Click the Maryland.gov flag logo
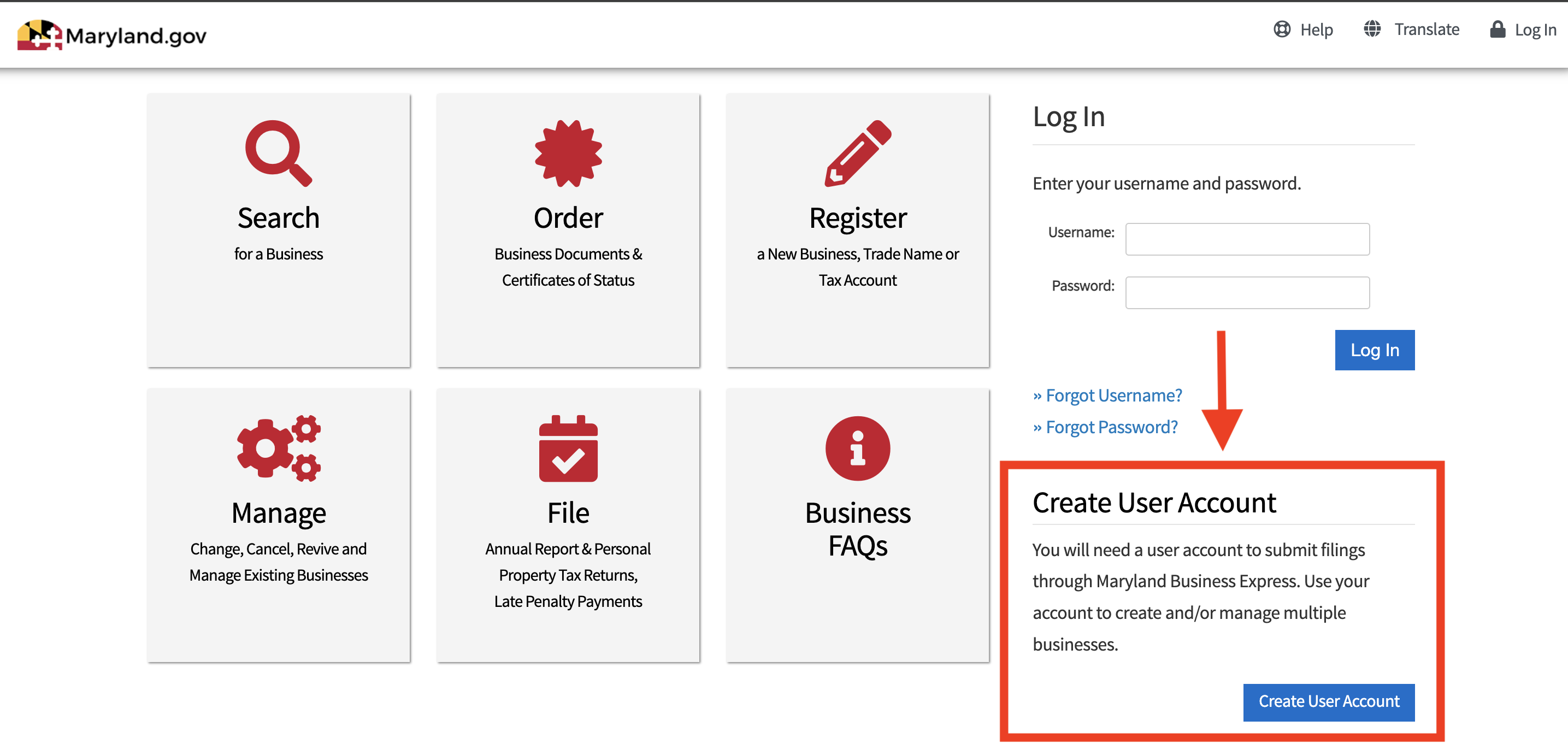Screen dimensions: 1568x744 click(39, 35)
